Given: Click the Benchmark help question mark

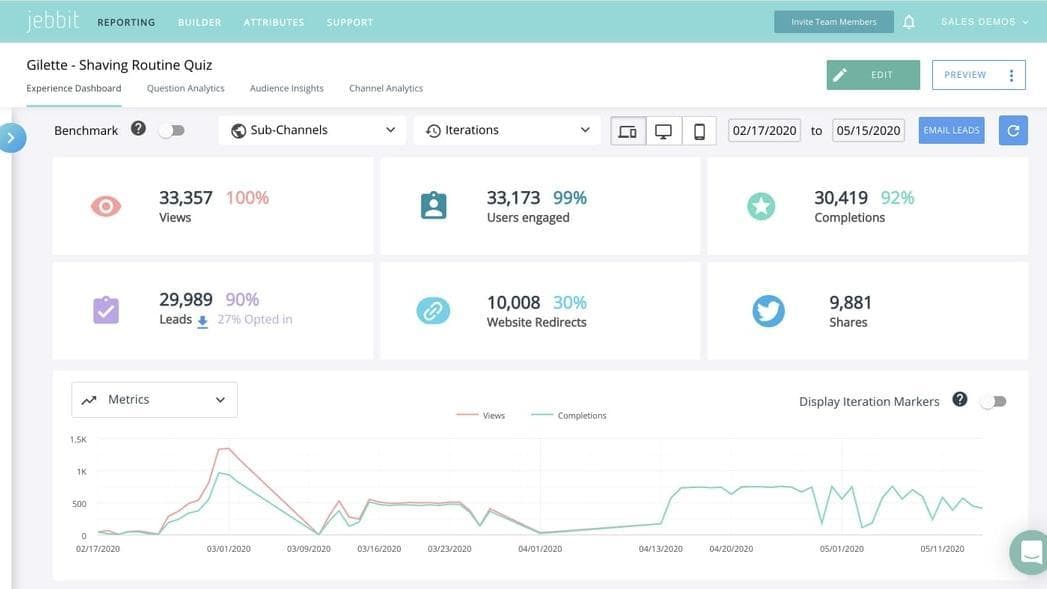Looking at the screenshot, I should point(138,129).
